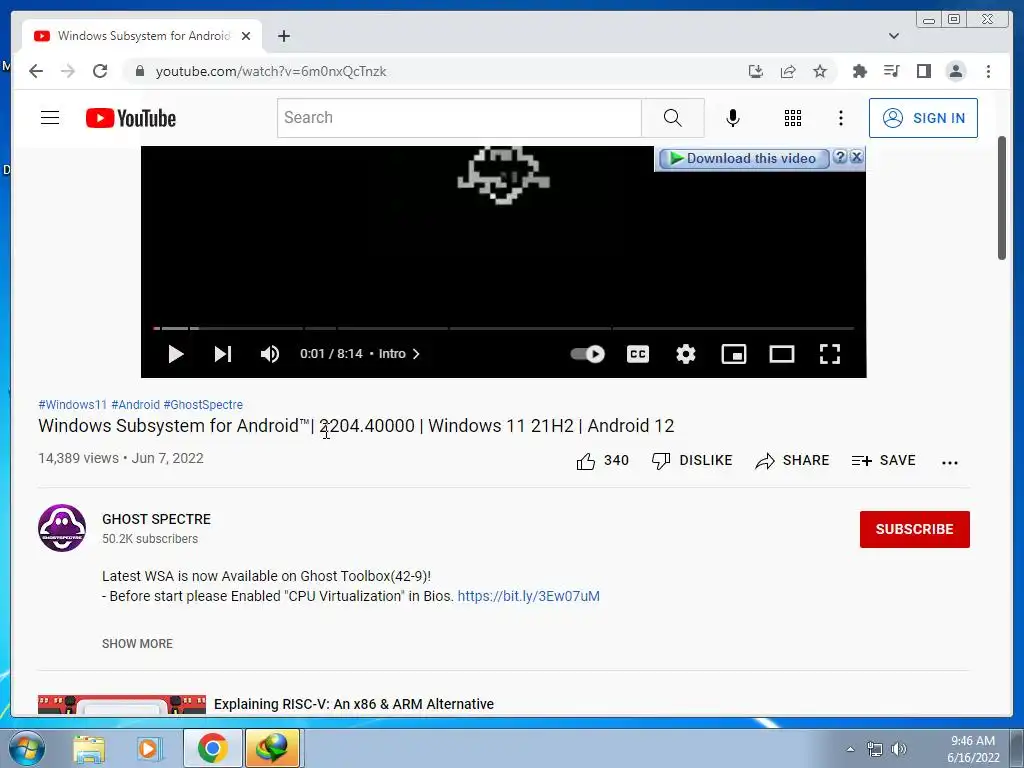
Task: Open the Chrome profile avatar
Action: 955,71
